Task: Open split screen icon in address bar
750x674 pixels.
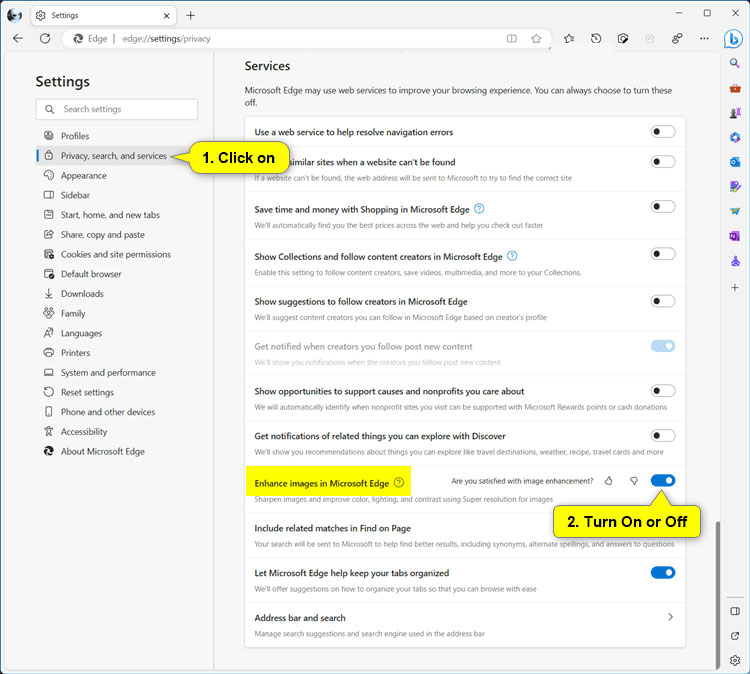Action: point(511,39)
